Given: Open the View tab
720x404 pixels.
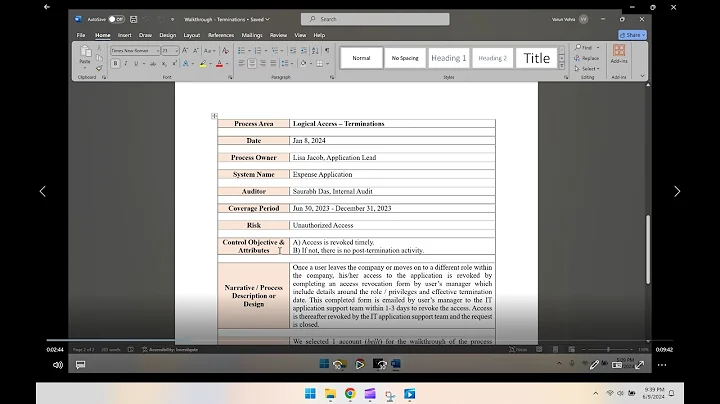Looking at the screenshot, I should pos(300,35).
